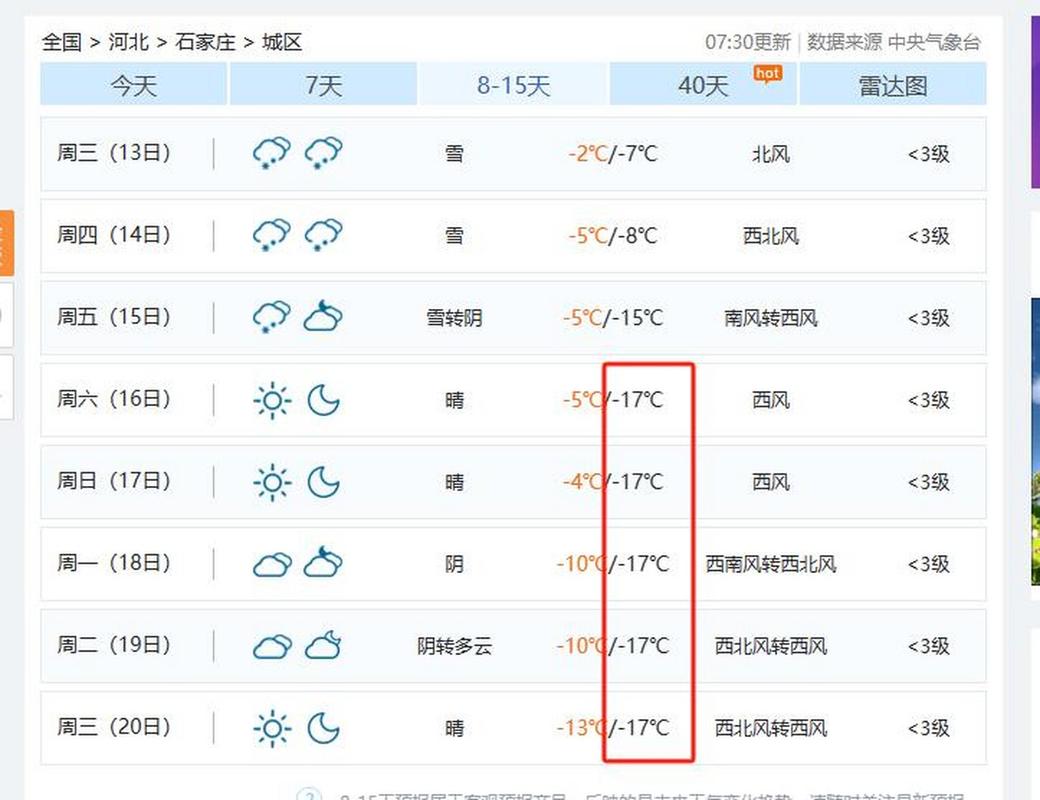The image size is (1040, 800).
Task: Click the daytime snow icon for 周五 (15日)
Action: 272,317
